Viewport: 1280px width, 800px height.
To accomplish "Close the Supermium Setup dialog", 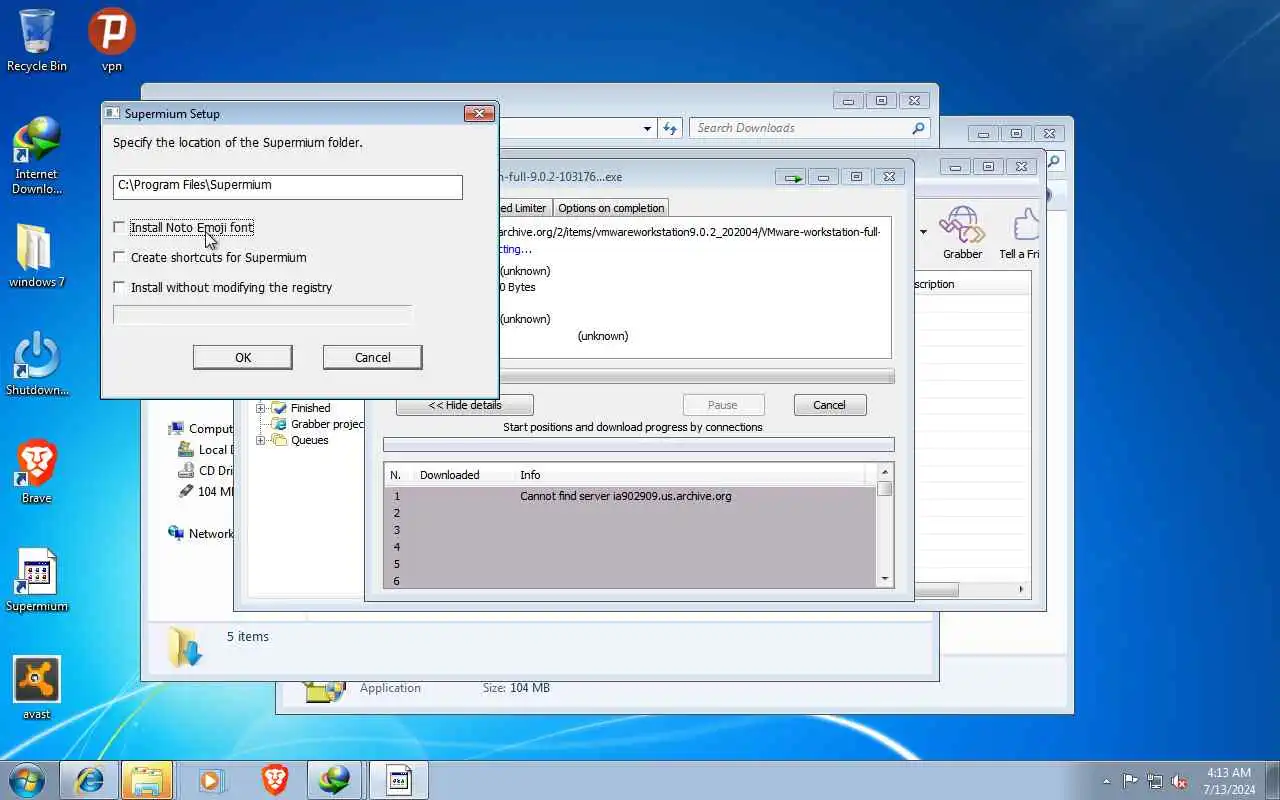I will click(x=479, y=114).
